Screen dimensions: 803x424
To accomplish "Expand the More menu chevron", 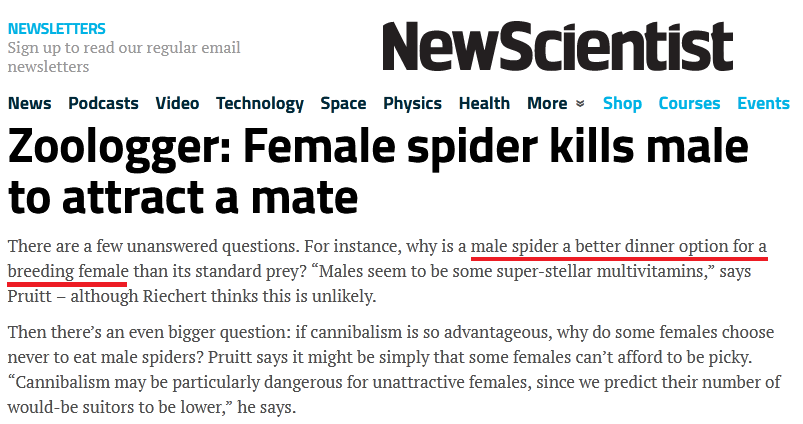I will coord(579,104).
